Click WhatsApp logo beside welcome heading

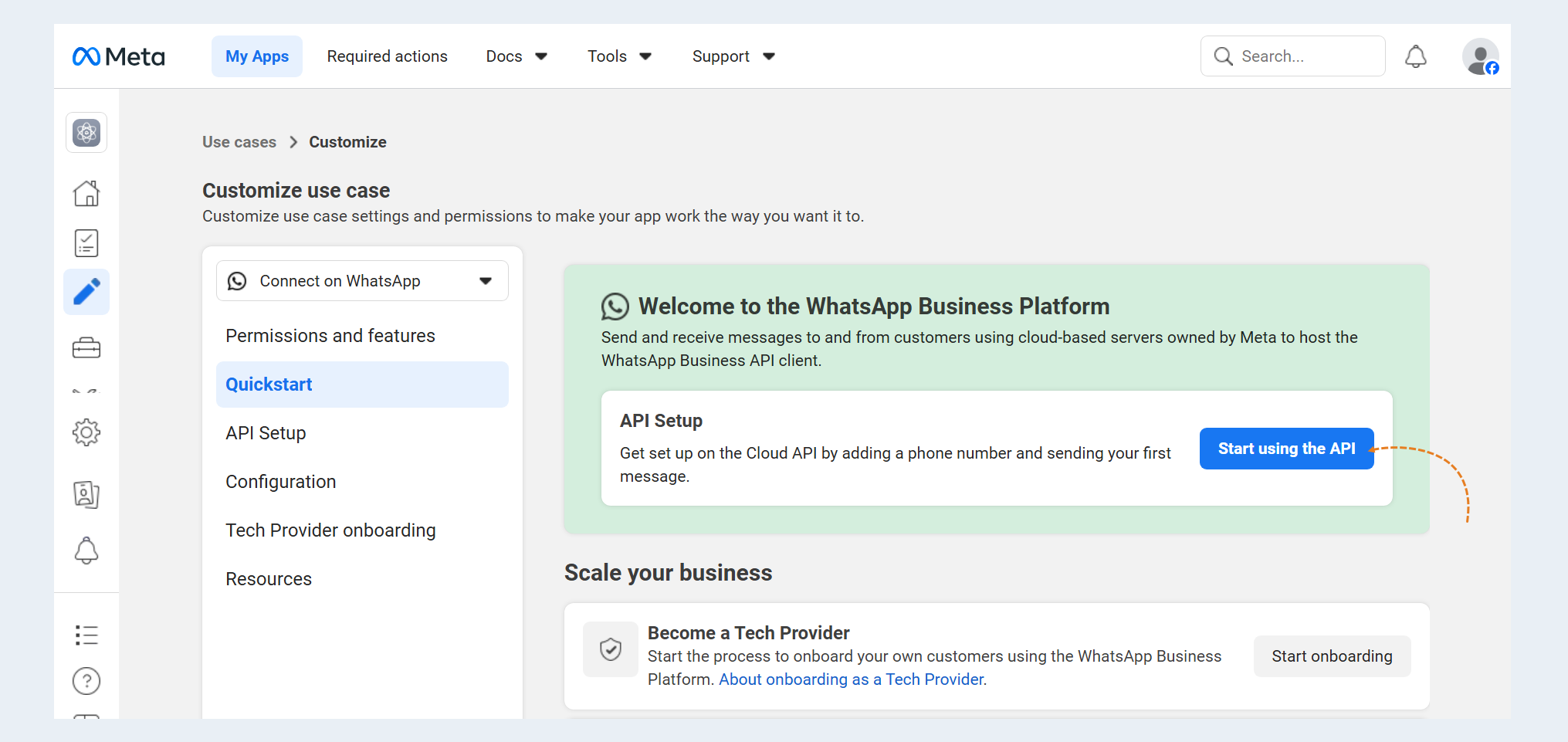(615, 307)
